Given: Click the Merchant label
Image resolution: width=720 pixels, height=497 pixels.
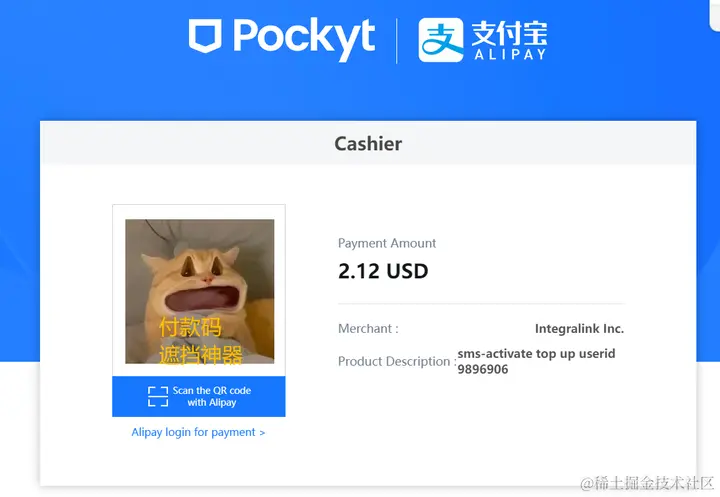Looking at the screenshot, I should pyautogui.click(x=368, y=329).
